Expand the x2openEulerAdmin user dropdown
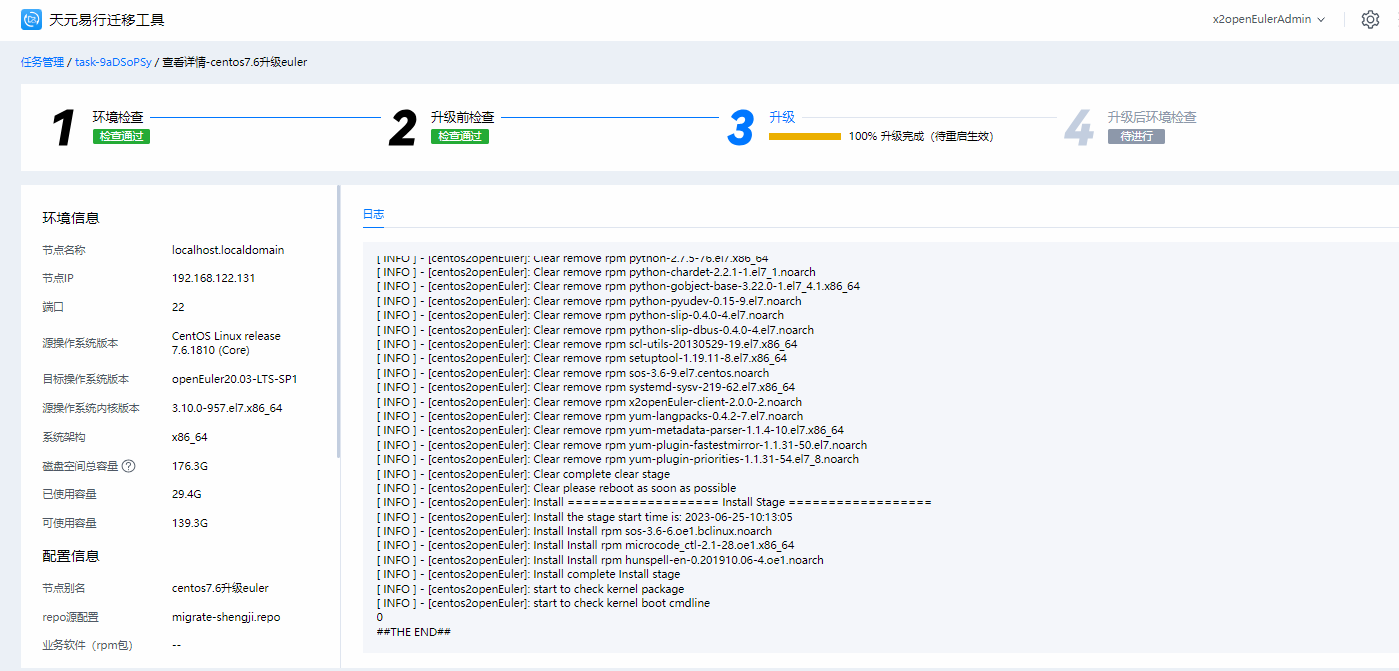The height and width of the screenshot is (671, 1399). [x=1268, y=19]
